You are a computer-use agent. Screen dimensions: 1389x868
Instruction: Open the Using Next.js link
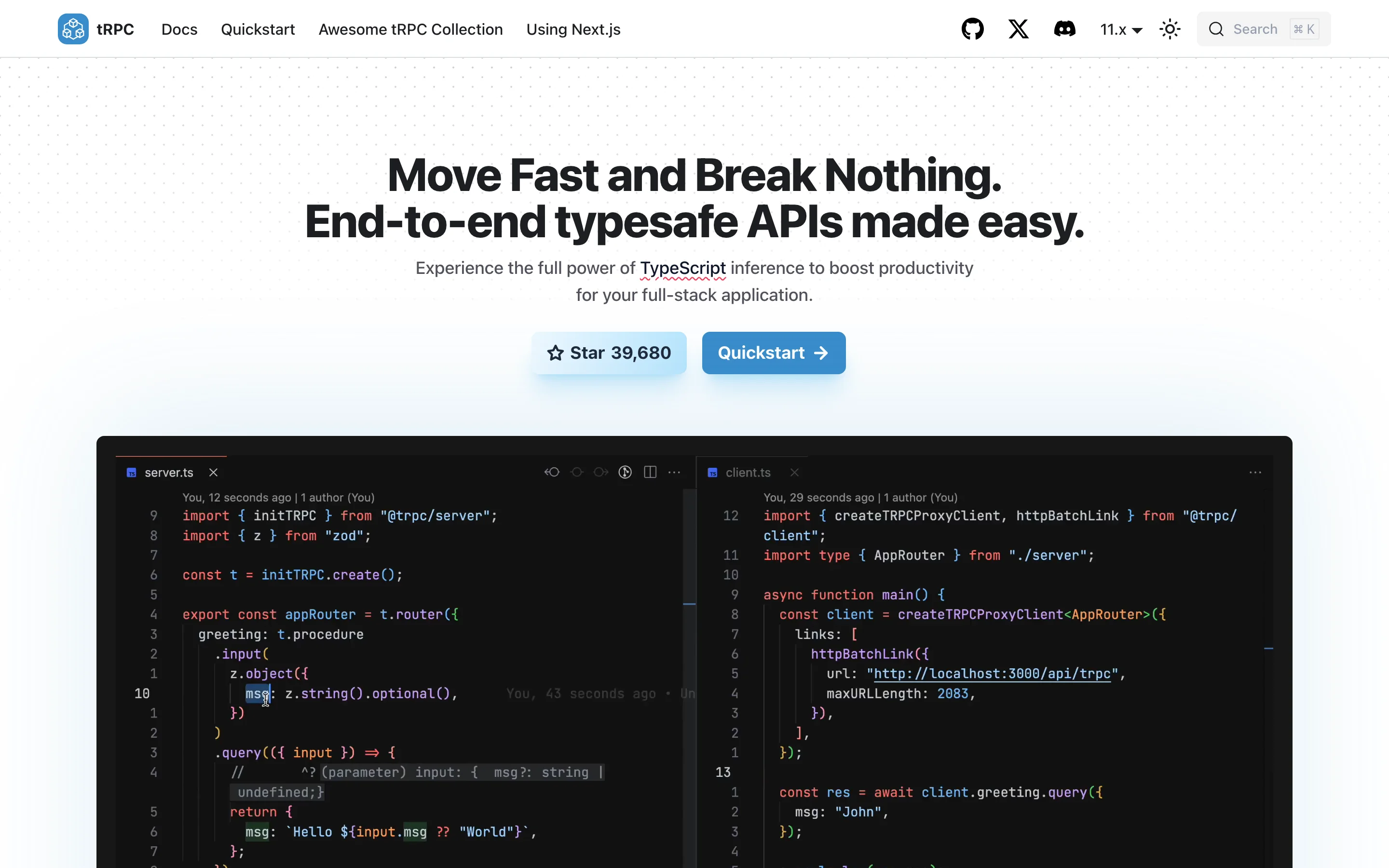click(x=573, y=29)
